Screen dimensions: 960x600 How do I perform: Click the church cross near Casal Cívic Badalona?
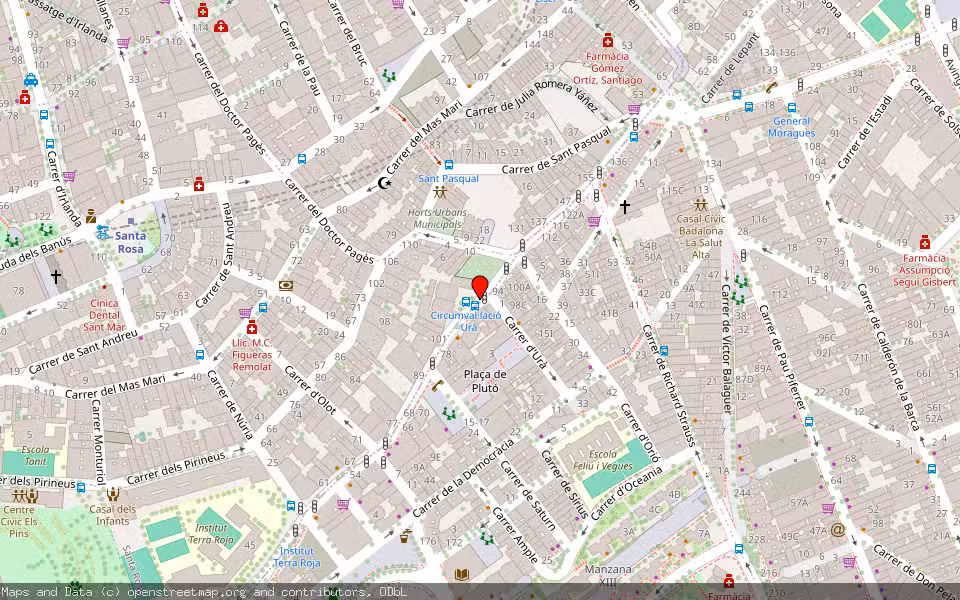tap(624, 207)
